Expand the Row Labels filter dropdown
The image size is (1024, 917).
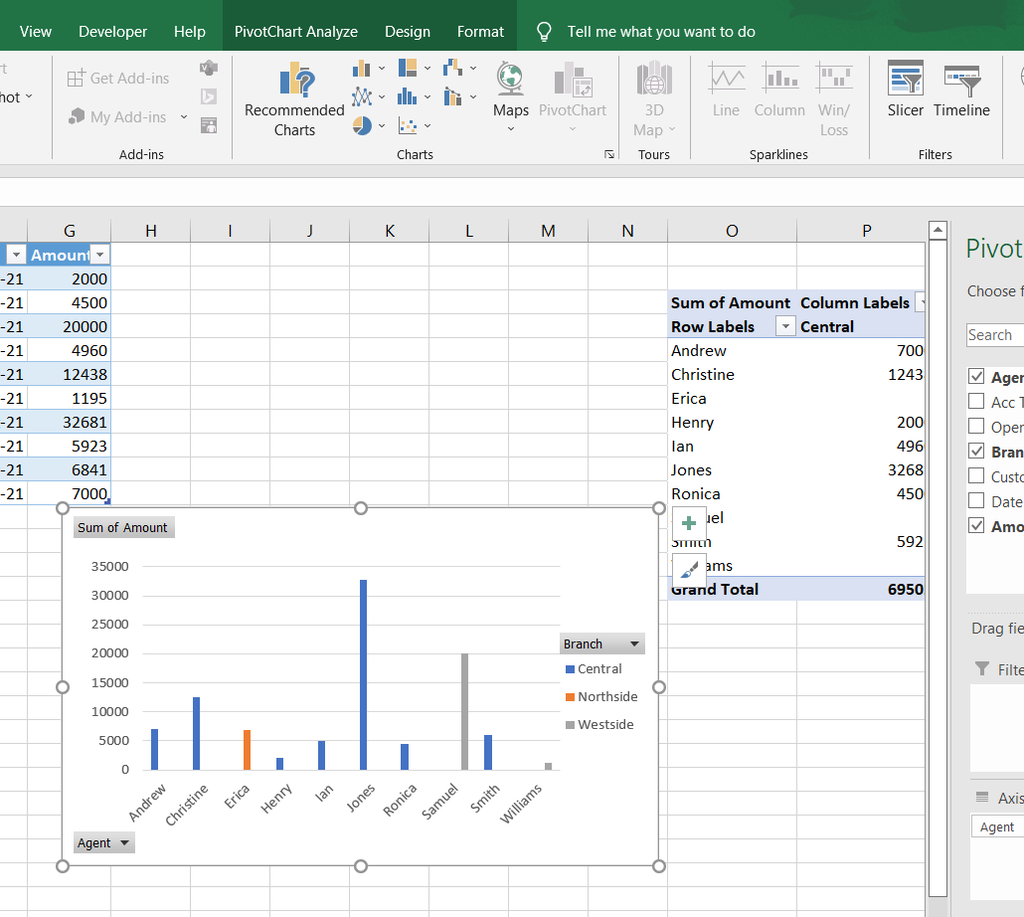[x=785, y=327]
